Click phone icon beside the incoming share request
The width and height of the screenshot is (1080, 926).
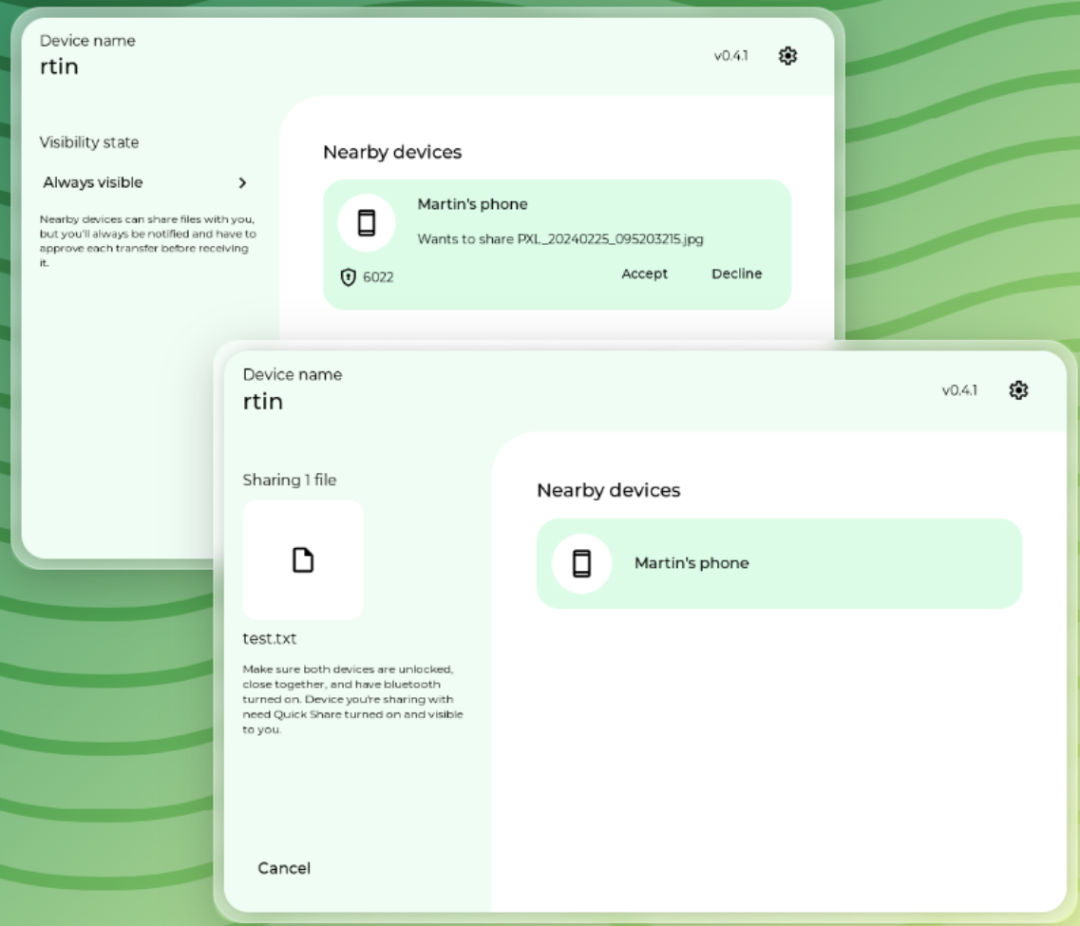click(x=366, y=223)
